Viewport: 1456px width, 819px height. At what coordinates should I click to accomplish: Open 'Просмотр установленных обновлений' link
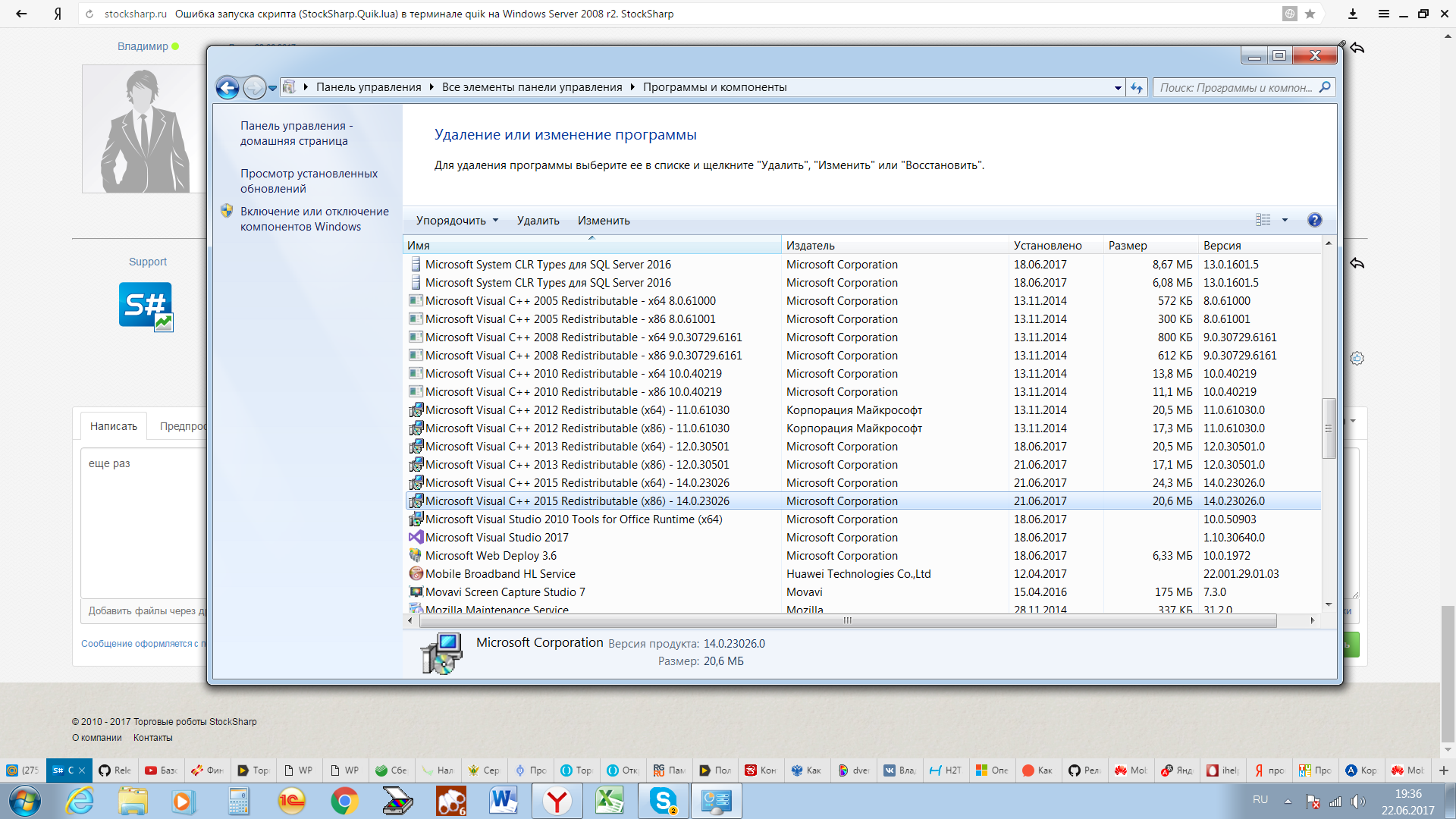point(309,181)
